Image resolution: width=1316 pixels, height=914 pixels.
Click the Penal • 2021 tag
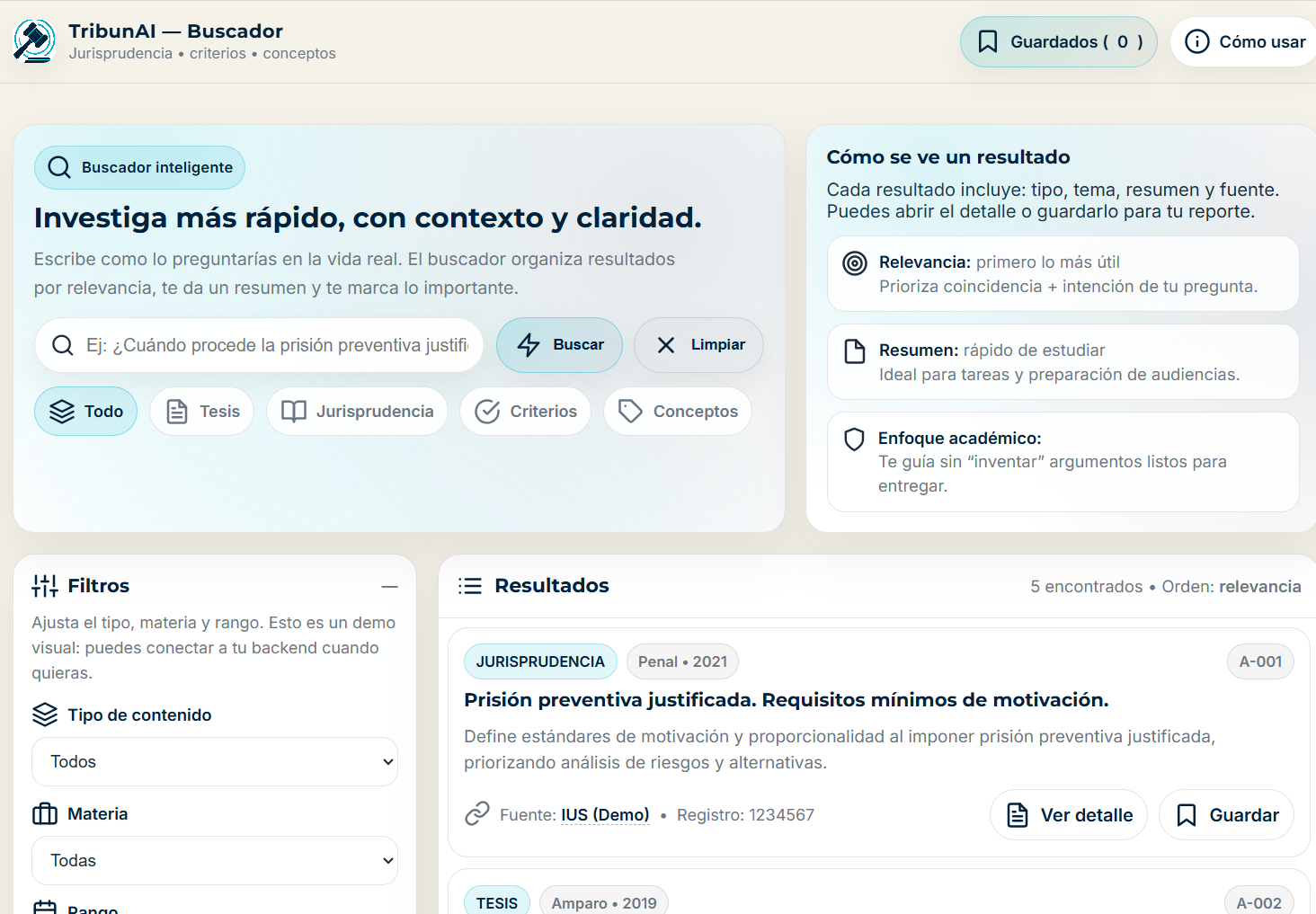[x=682, y=661]
